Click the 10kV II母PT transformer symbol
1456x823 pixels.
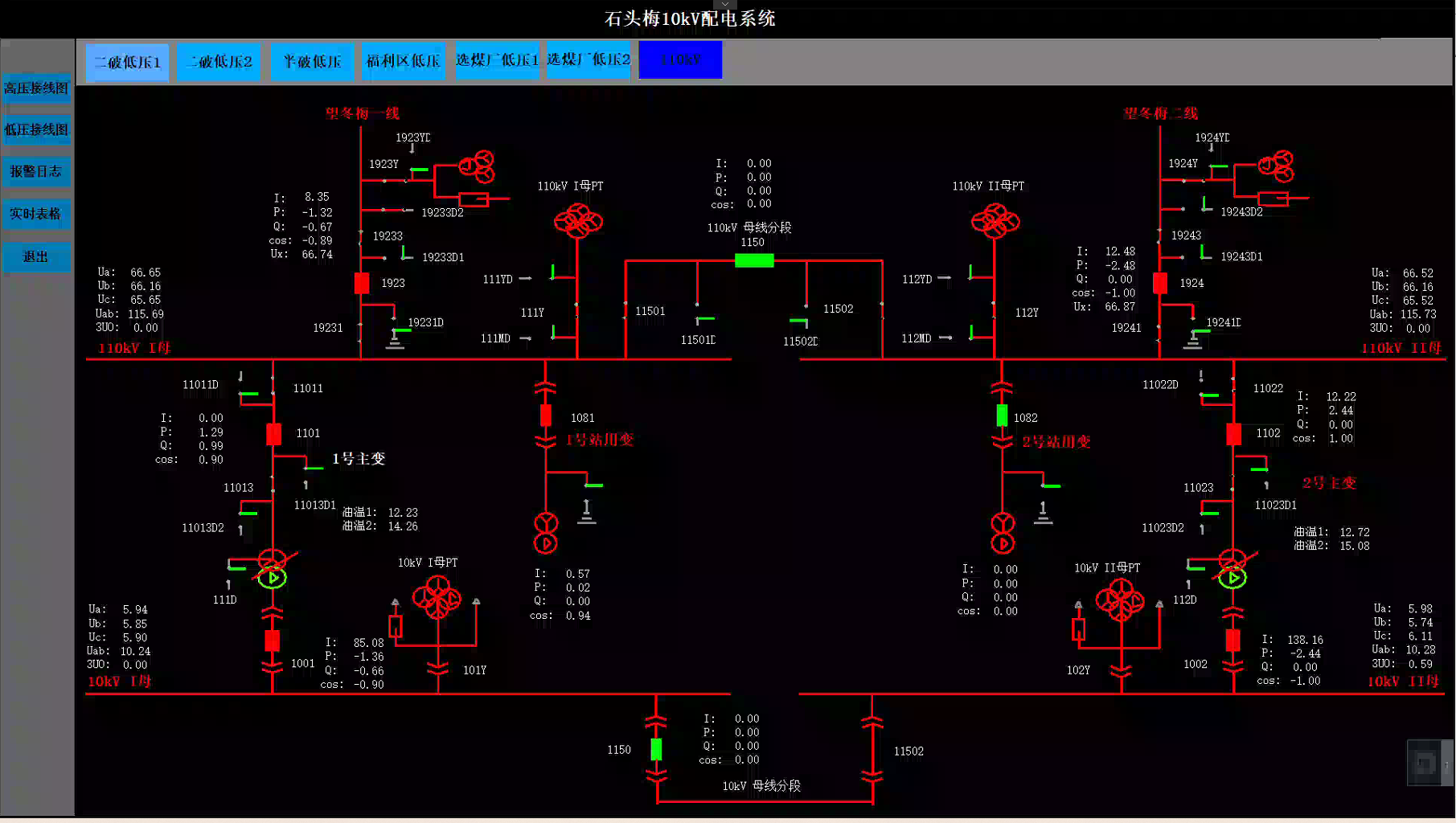pyautogui.click(x=1119, y=601)
